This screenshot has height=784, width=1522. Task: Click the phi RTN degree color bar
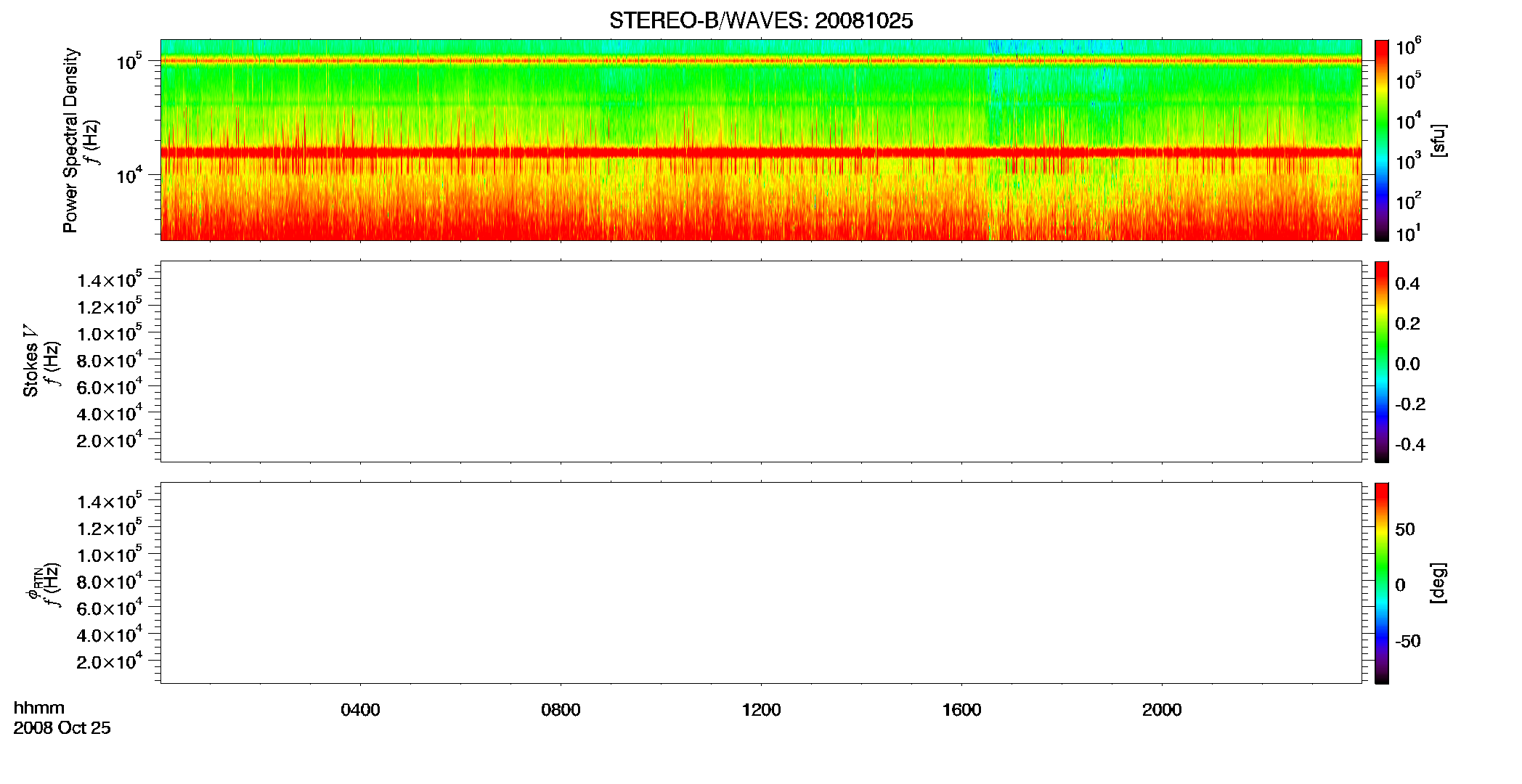(x=1382, y=583)
